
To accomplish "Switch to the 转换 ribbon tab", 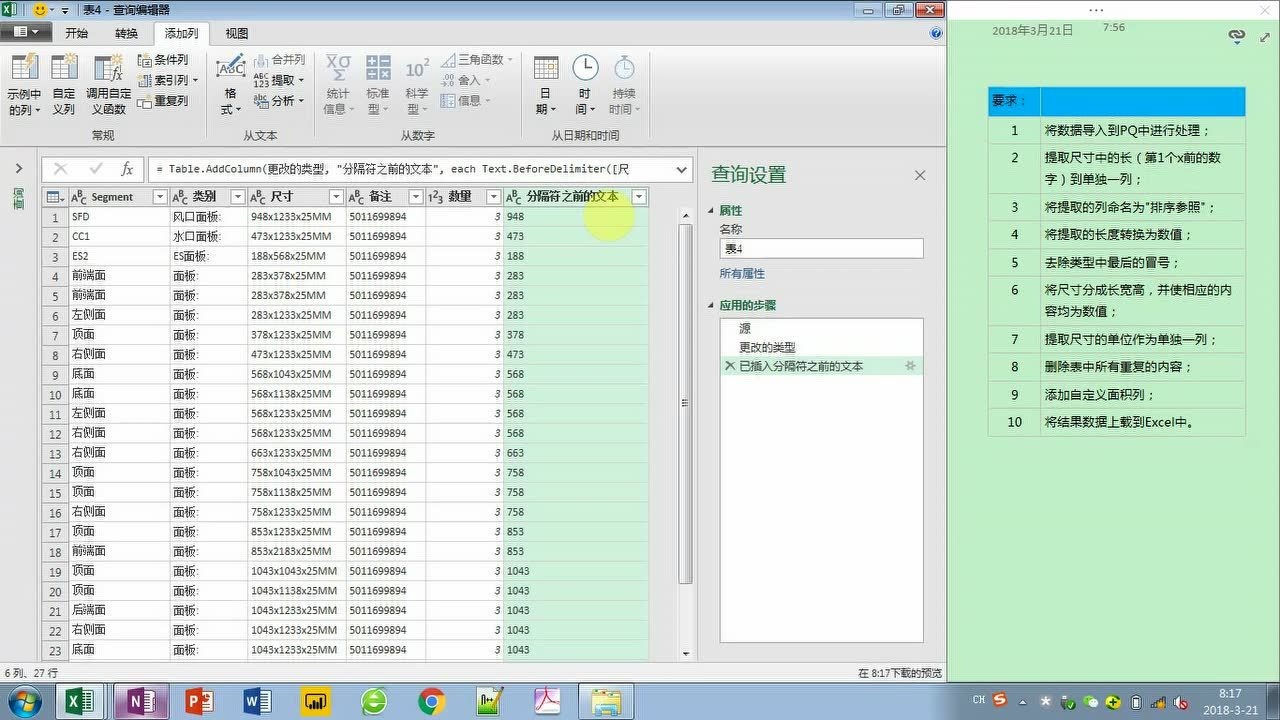I will click(x=126, y=33).
